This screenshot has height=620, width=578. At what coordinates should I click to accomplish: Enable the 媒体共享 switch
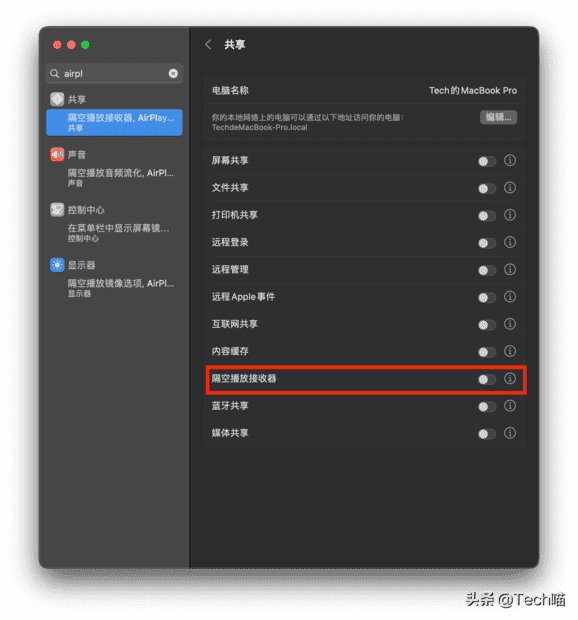click(x=487, y=434)
